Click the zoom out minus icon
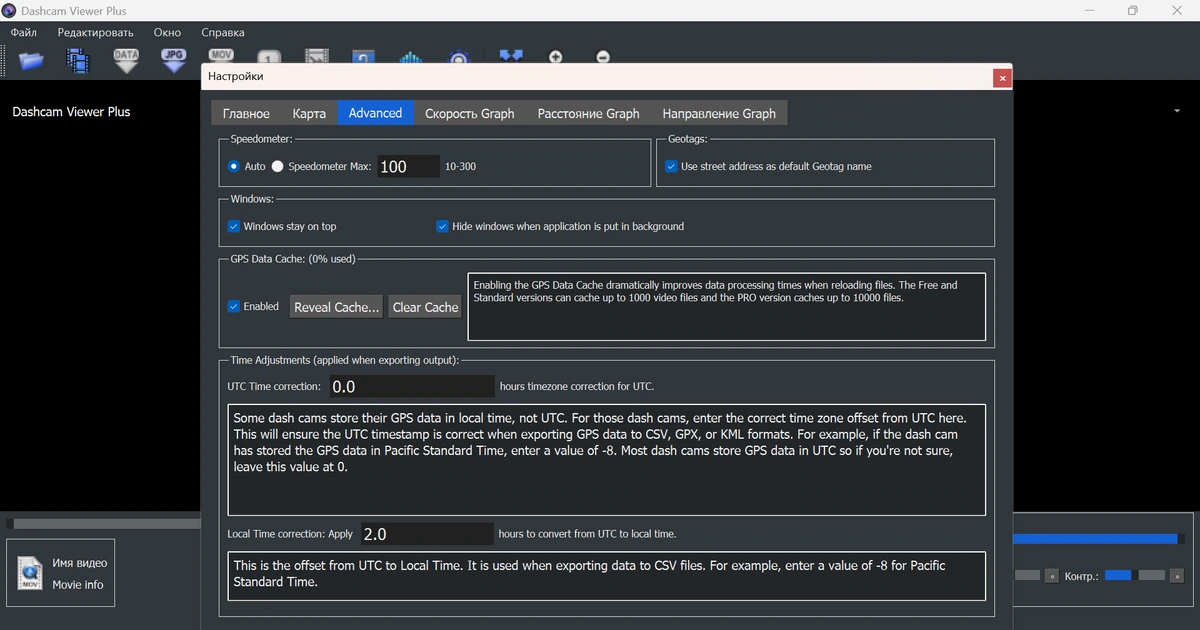 point(603,58)
